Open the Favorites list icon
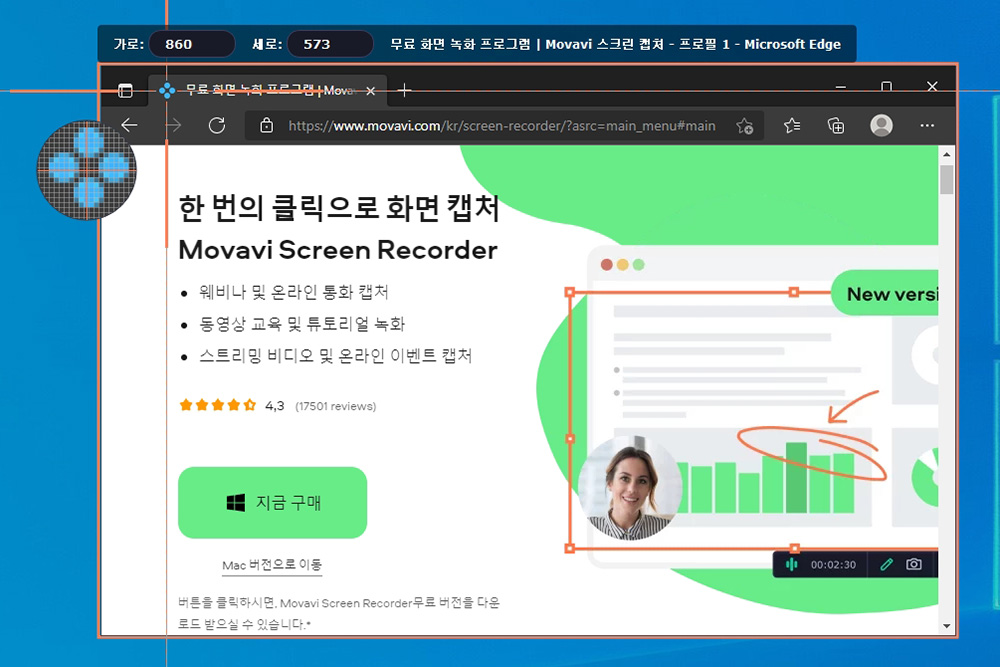The width and height of the screenshot is (1000, 667). pos(792,126)
